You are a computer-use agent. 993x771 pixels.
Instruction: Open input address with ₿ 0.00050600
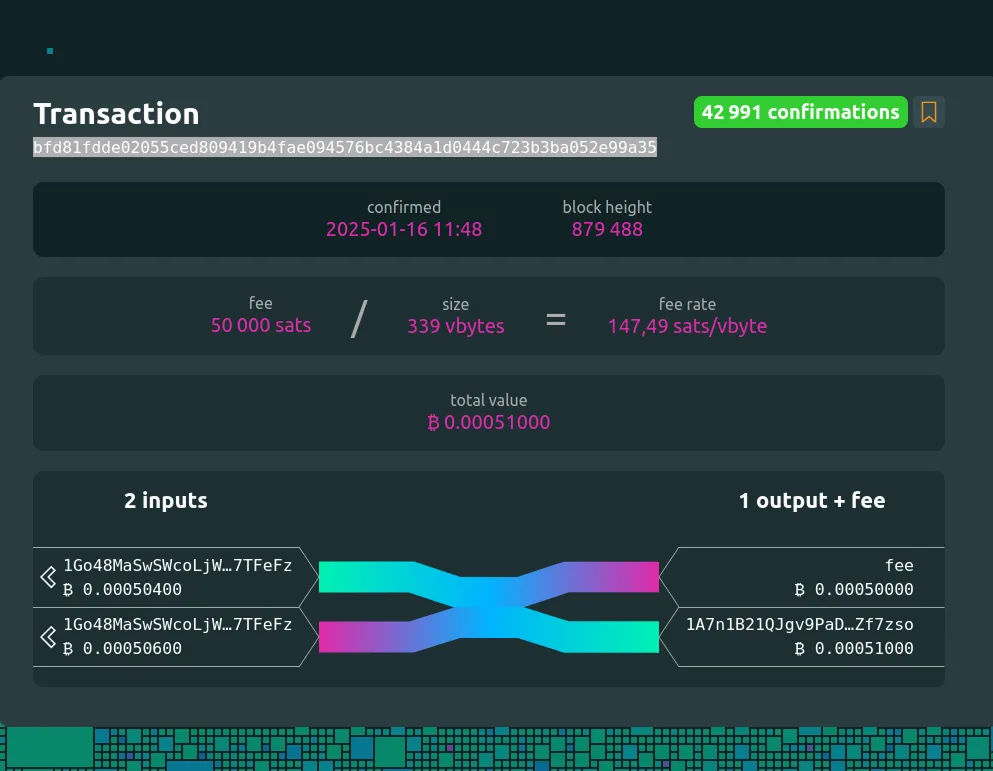pos(178,625)
